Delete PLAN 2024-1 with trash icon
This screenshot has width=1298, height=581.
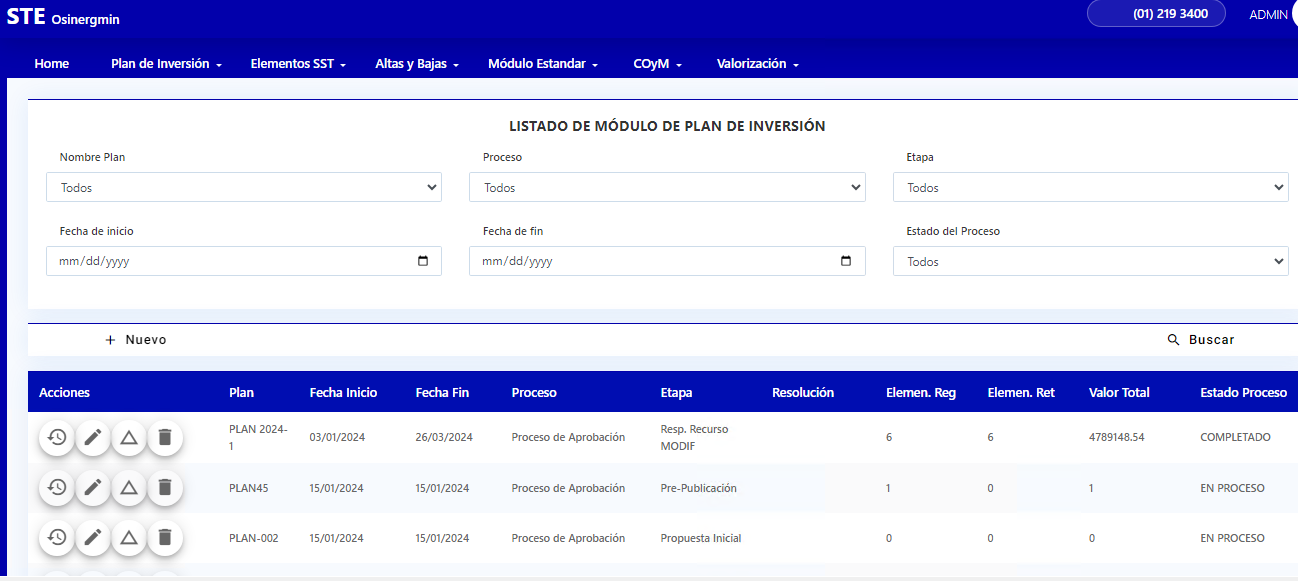[165, 437]
